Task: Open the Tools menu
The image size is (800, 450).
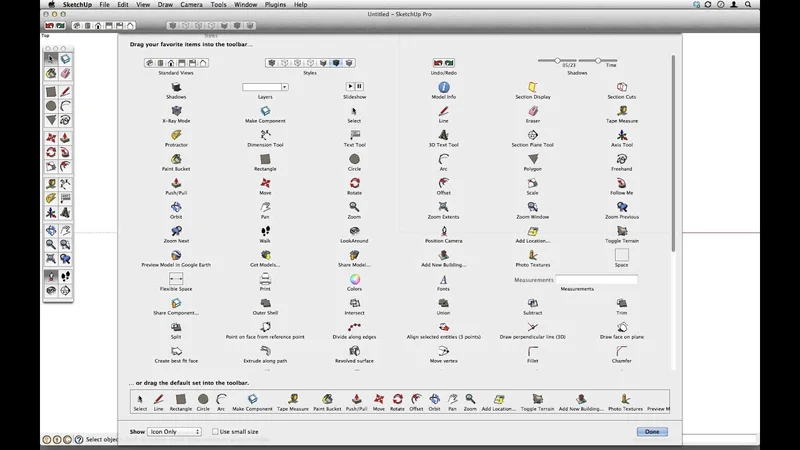Action: pos(218,5)
